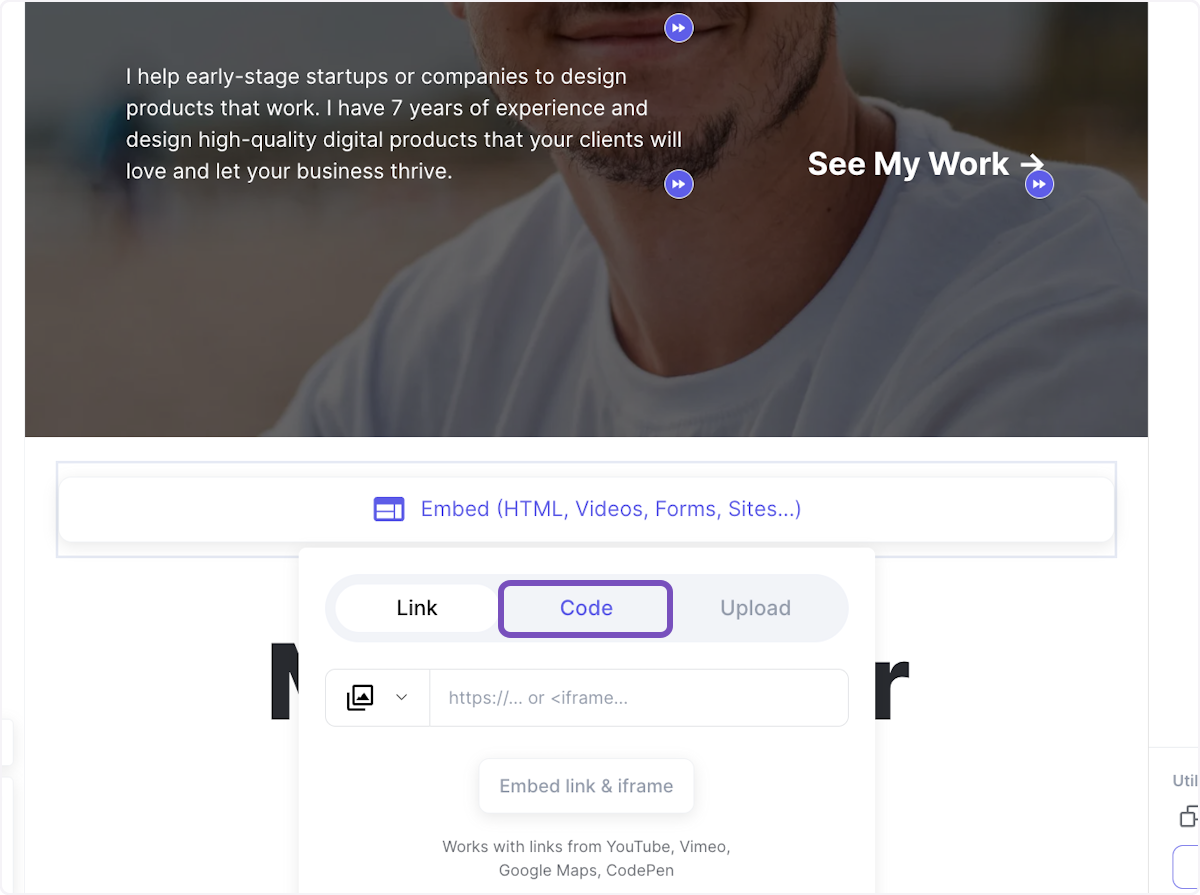Image resolution: width=1200 pixels, height=895 pixels.
Task: Select the Code tab
Action: (586, 608)
